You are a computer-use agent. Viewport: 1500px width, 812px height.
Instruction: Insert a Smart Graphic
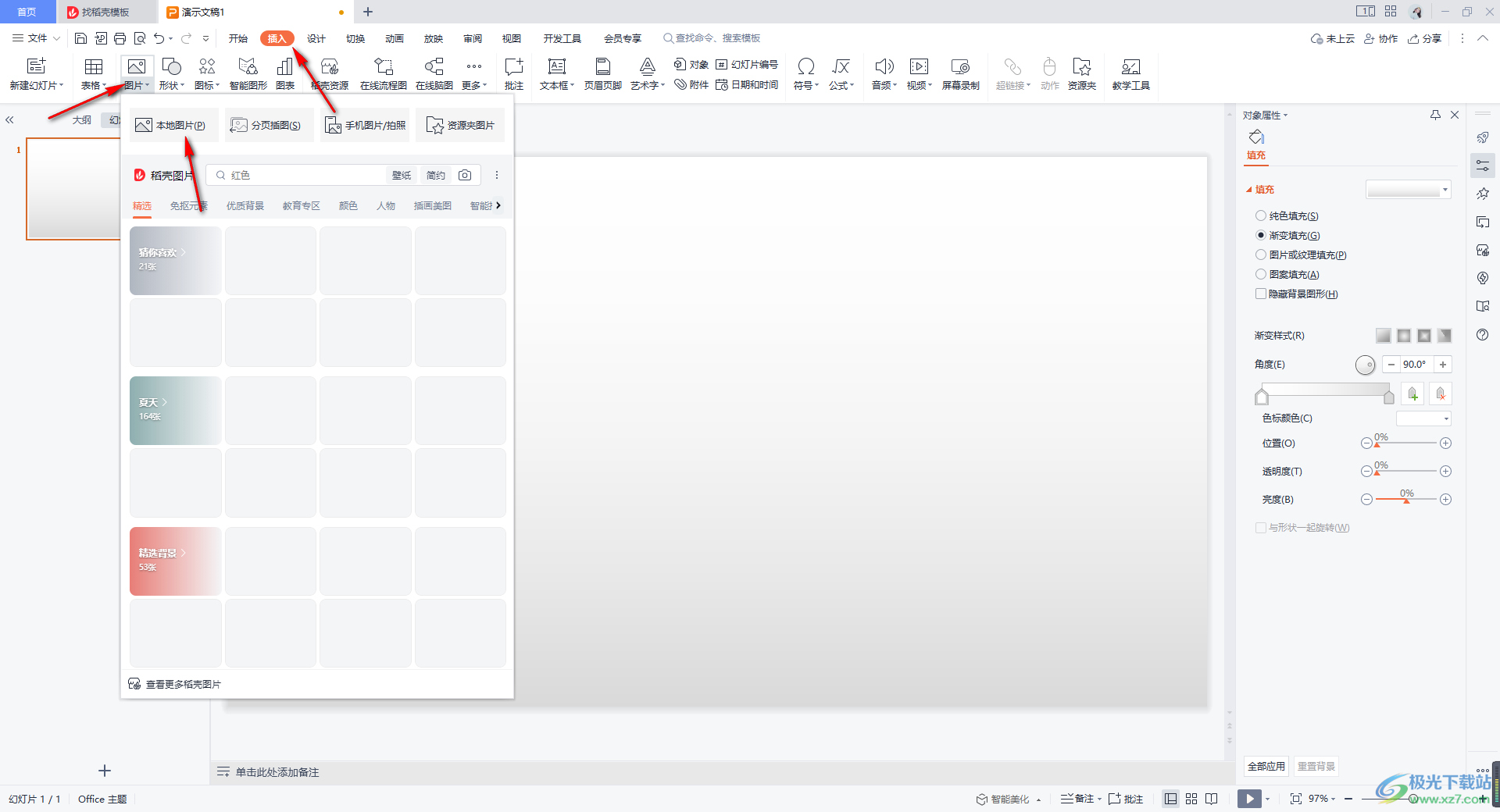click(x=248, y=73)
